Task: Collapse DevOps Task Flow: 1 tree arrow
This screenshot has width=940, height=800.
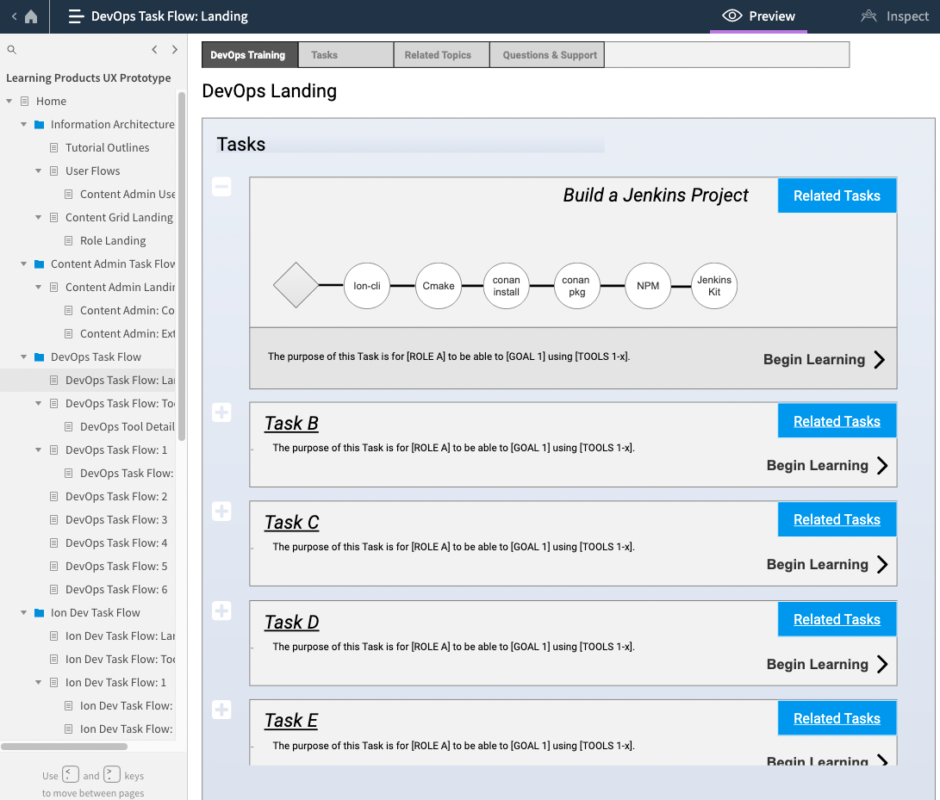Action: pos(38,450)
